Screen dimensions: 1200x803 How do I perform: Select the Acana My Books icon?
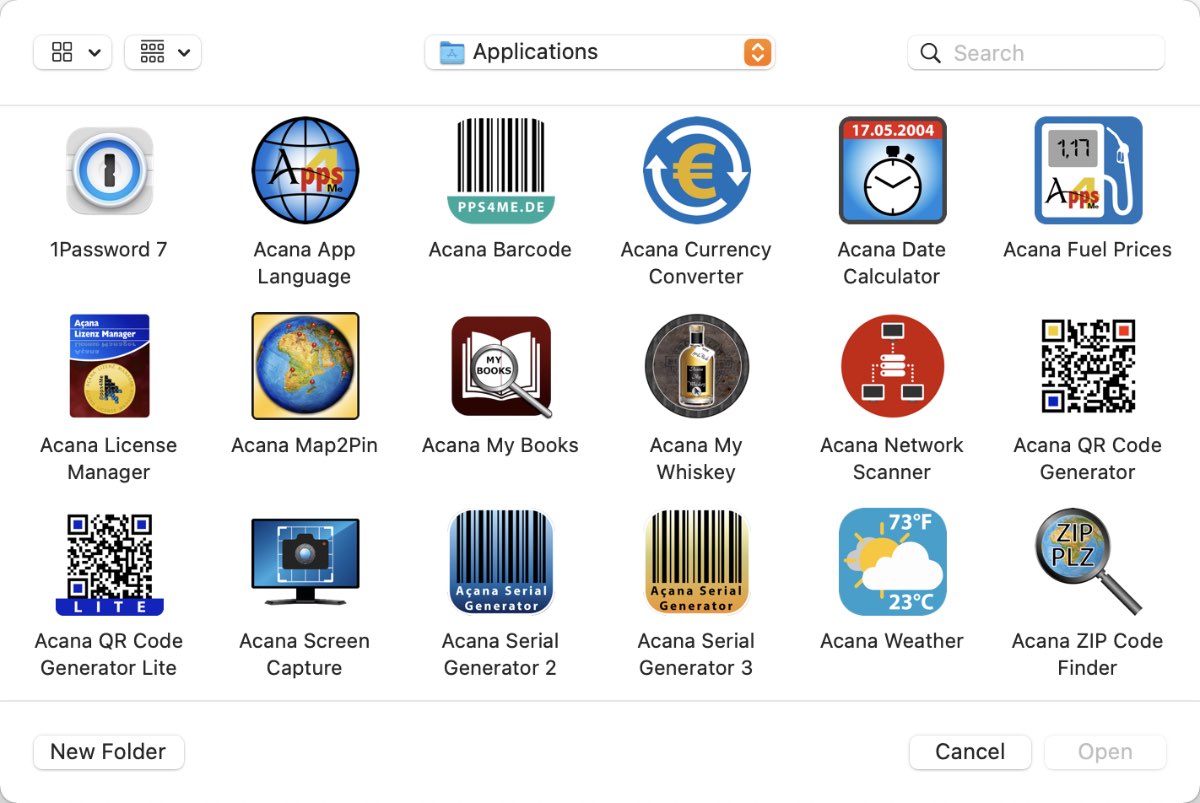[x=500, y=366]
